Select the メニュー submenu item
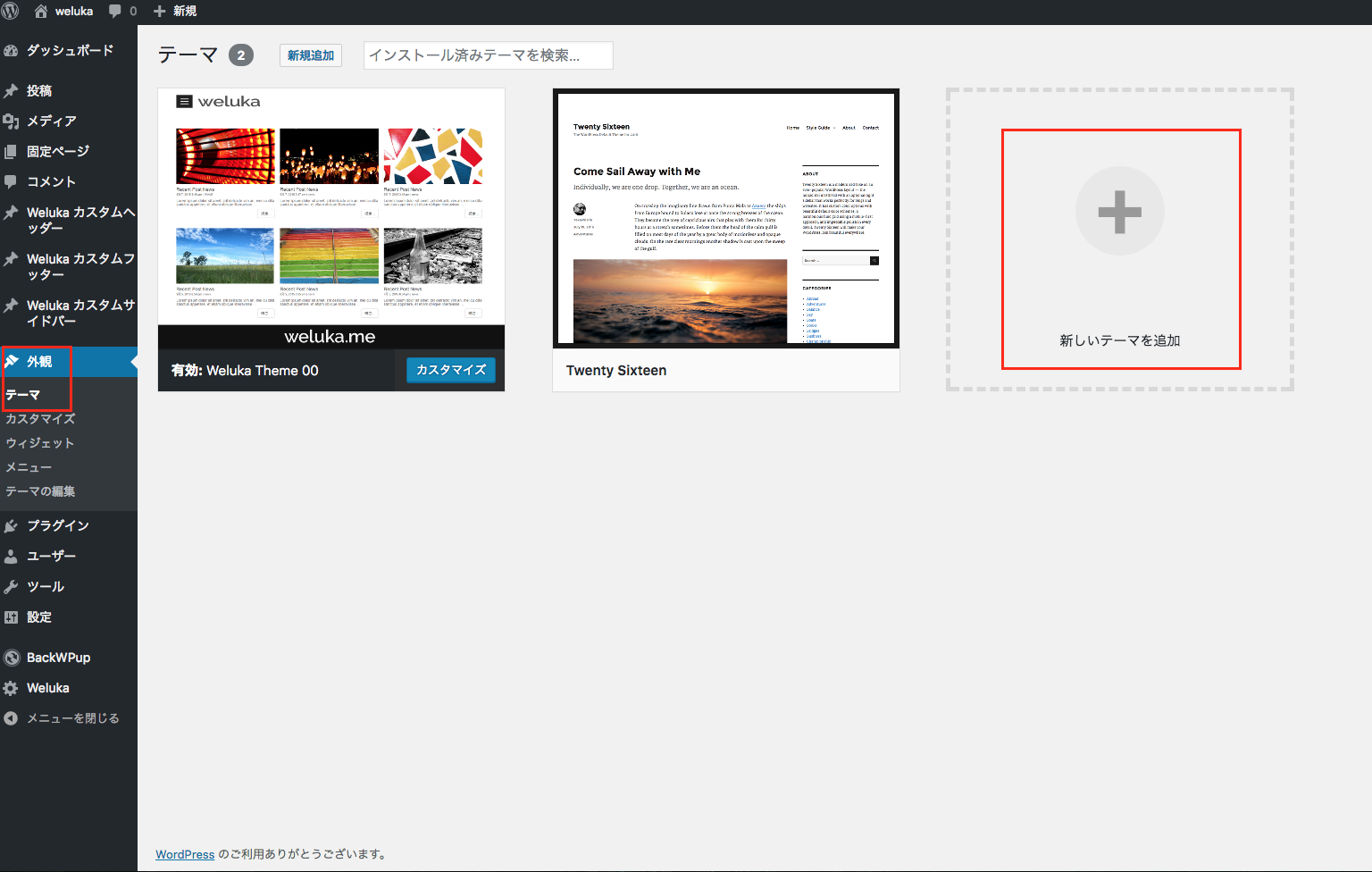Viewport: 1372px width, 872px height. pyautogui.click(x=29, y=467)
